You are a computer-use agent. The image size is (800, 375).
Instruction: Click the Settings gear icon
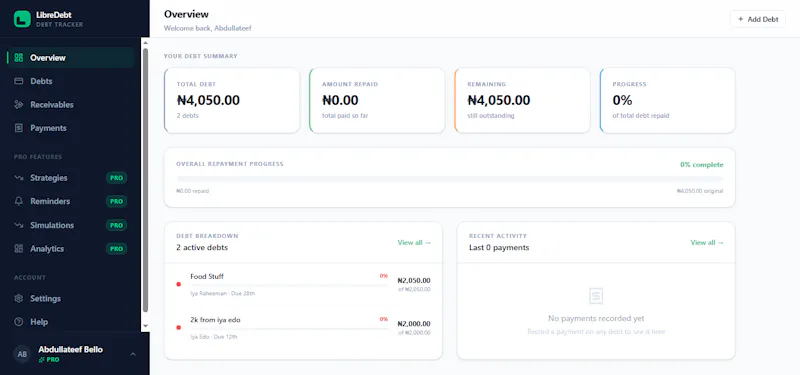(x=19, y=298)
